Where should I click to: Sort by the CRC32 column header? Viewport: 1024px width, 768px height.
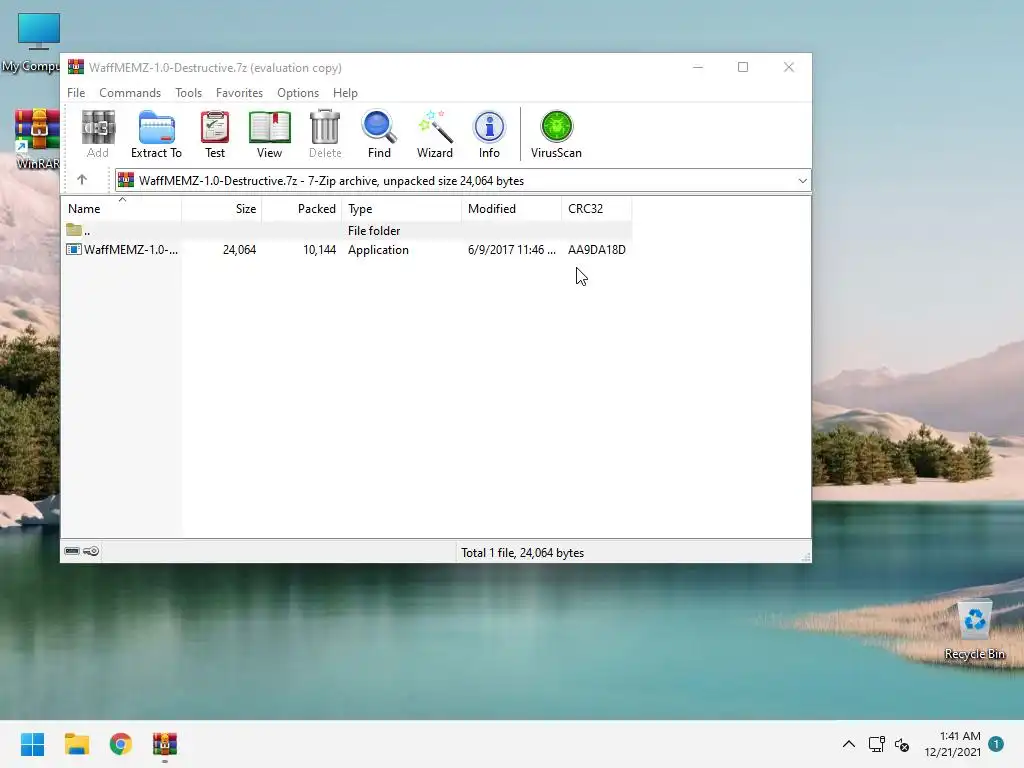(596, 209)
